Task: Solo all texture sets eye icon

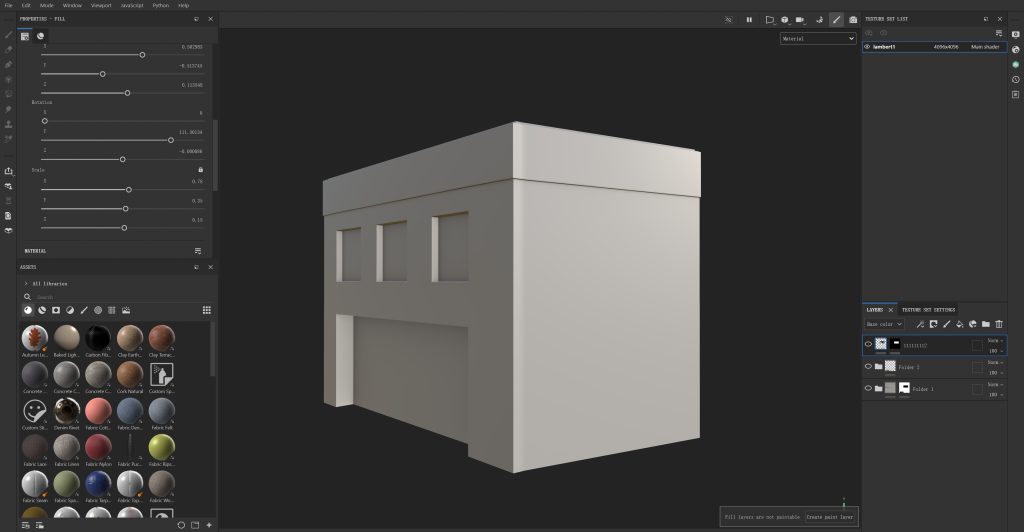Action: point(884,33)
